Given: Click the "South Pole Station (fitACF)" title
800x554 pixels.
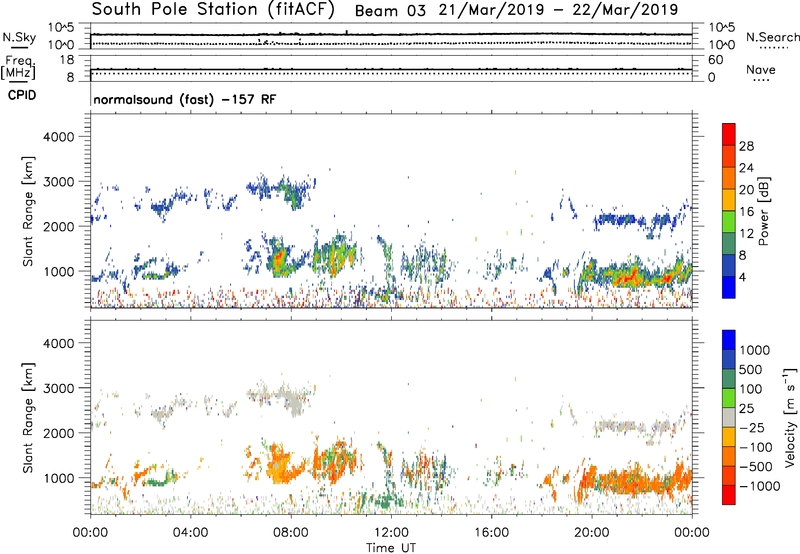Looking at the screenshot, I should pyautogui.click(x=213, y=10).
